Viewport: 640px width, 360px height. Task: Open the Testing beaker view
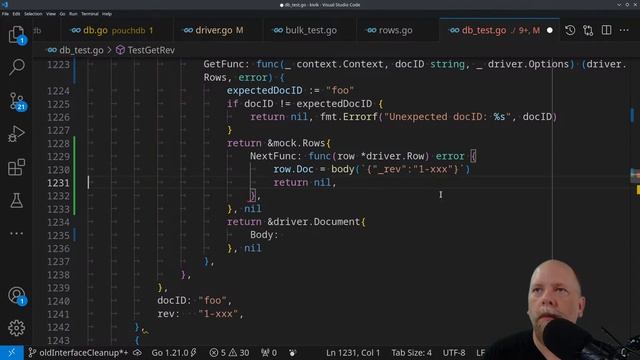pos(16,200)
